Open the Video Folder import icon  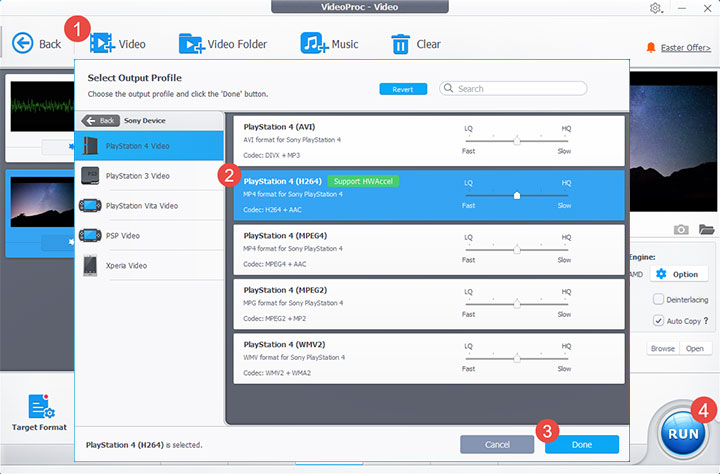191,44
